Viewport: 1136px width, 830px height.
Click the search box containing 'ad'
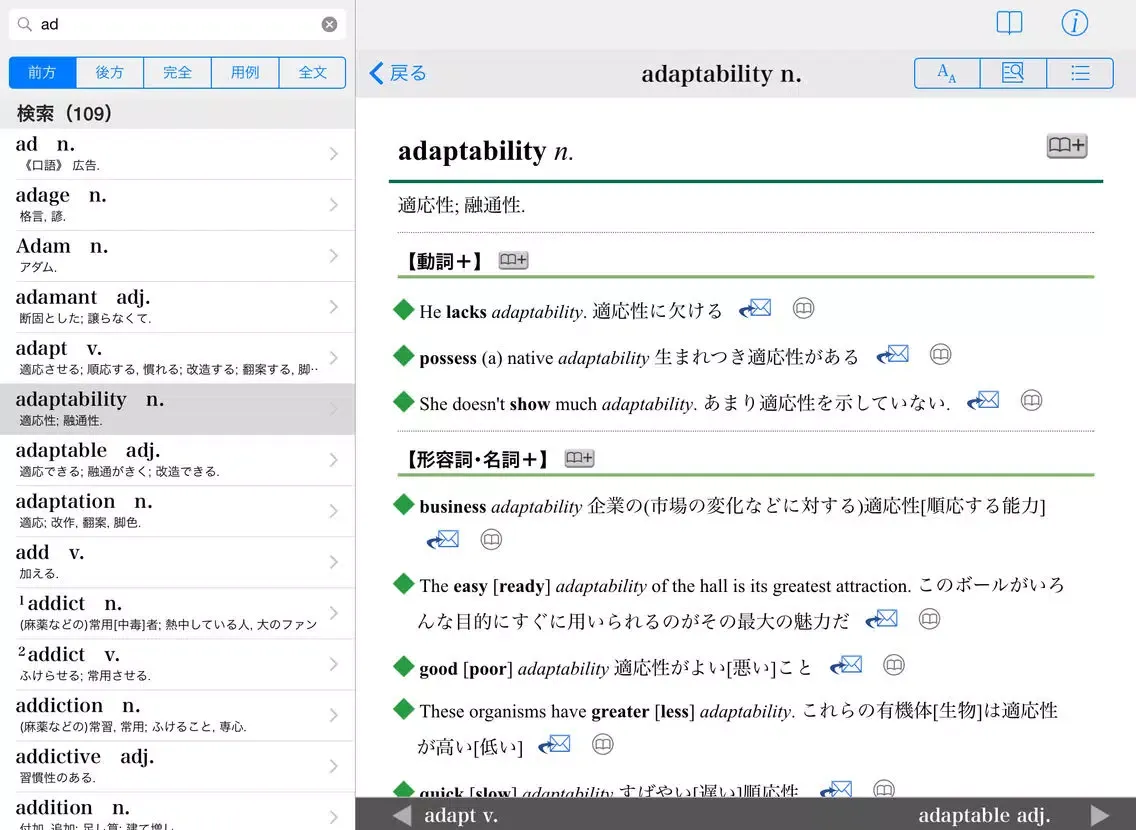177,25
